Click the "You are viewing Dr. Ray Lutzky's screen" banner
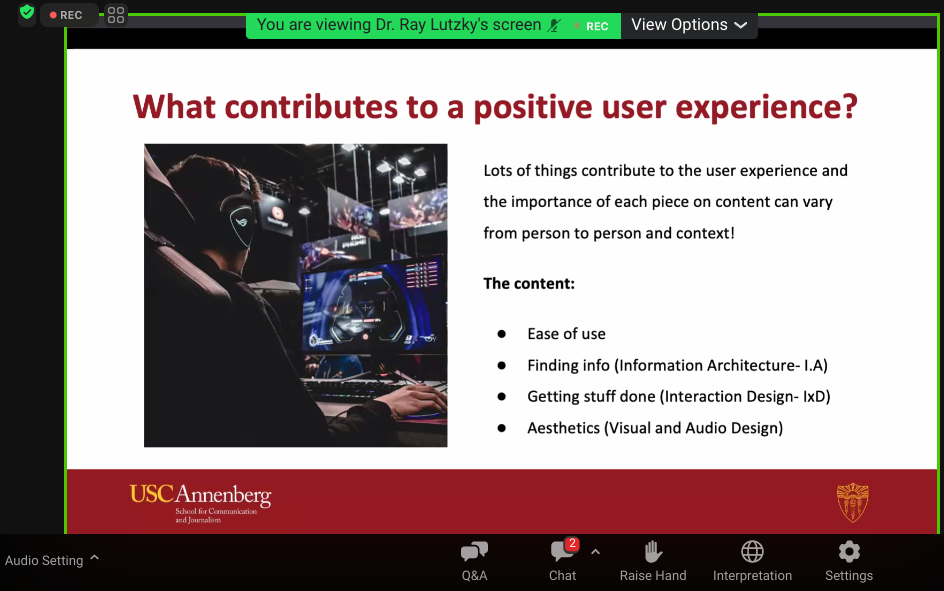Image resolution: width=944 pixels, height=591 pixels. 398,25
